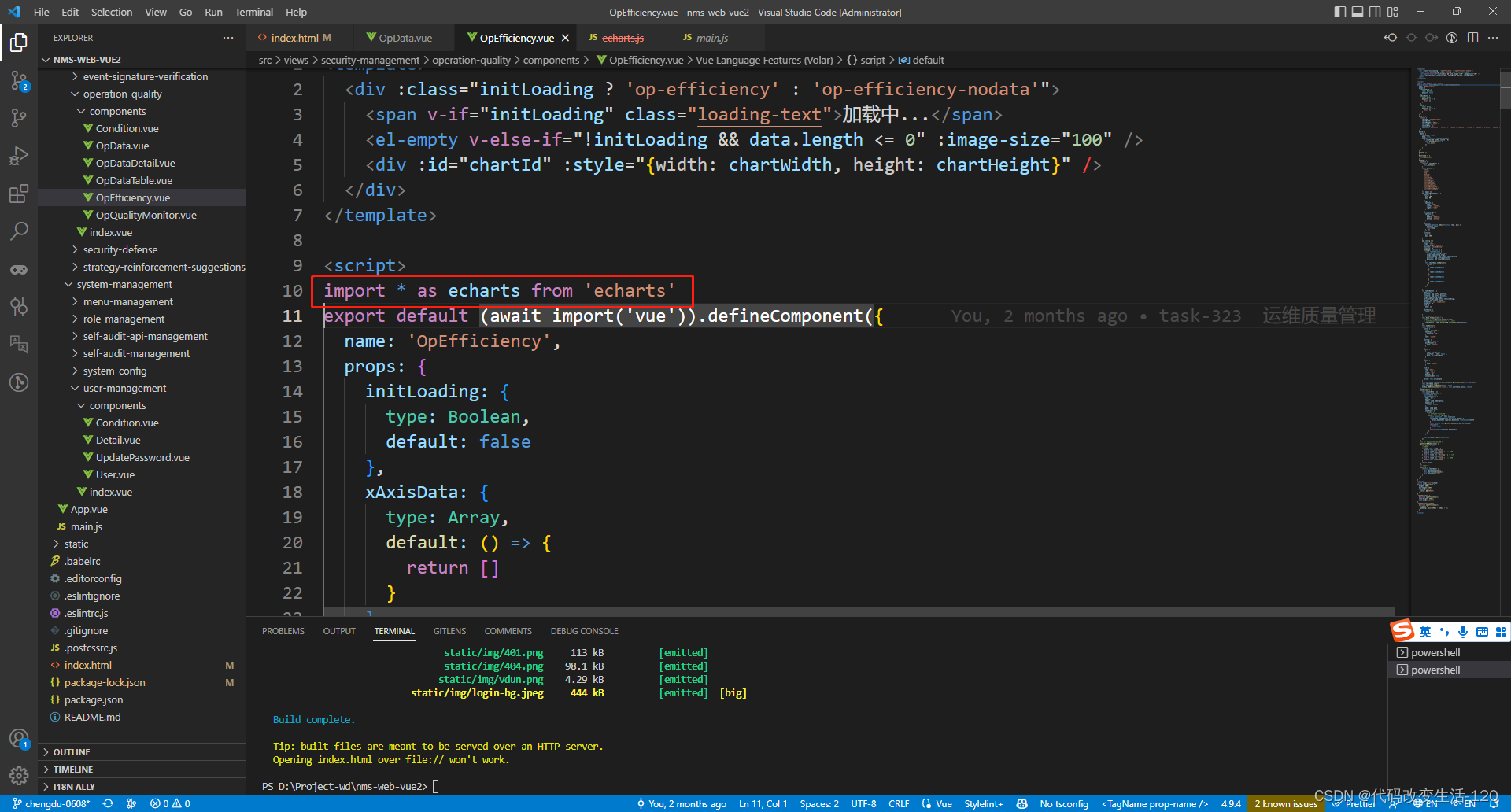1511x812 pixels.
Task: Switch to the OpData.vue editor tab
Action: click(x=405, y=38)
